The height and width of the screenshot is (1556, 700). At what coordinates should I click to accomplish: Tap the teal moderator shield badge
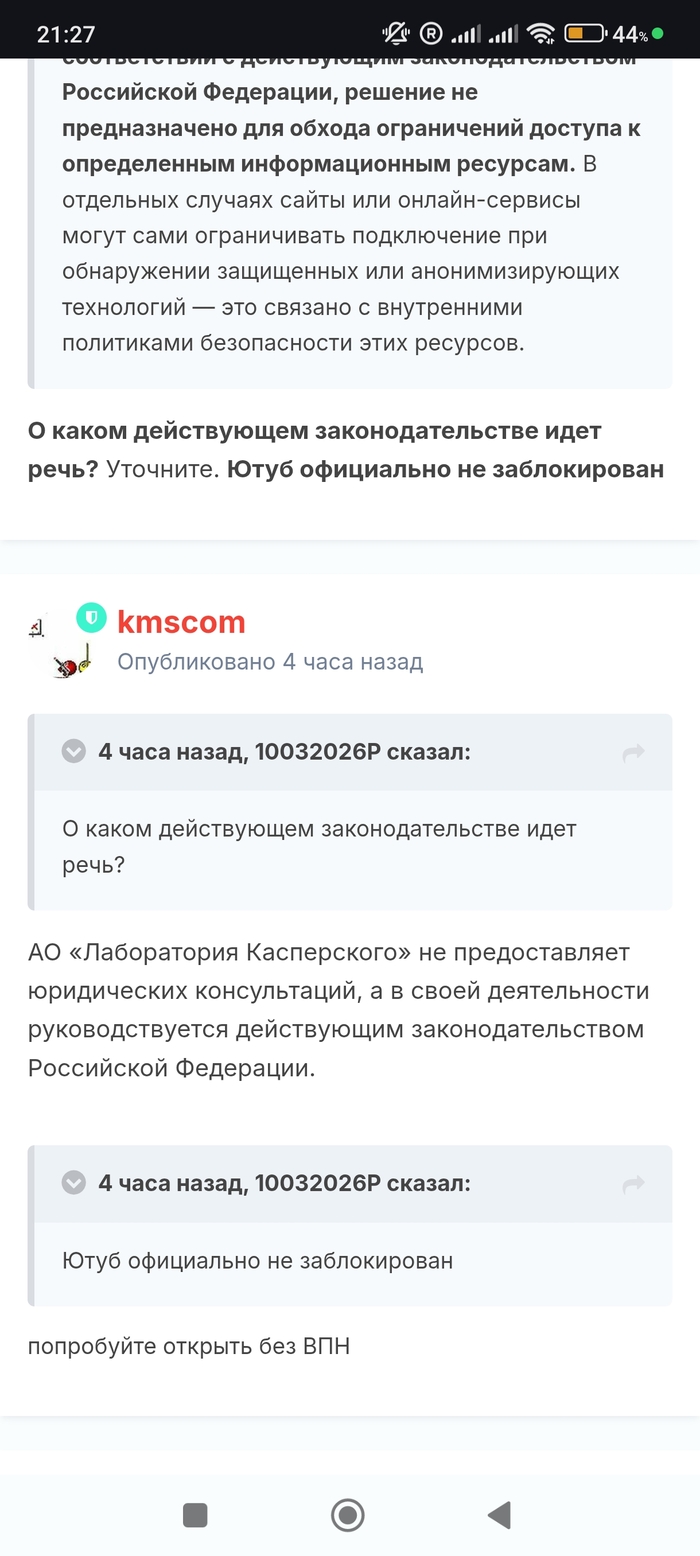91,618
